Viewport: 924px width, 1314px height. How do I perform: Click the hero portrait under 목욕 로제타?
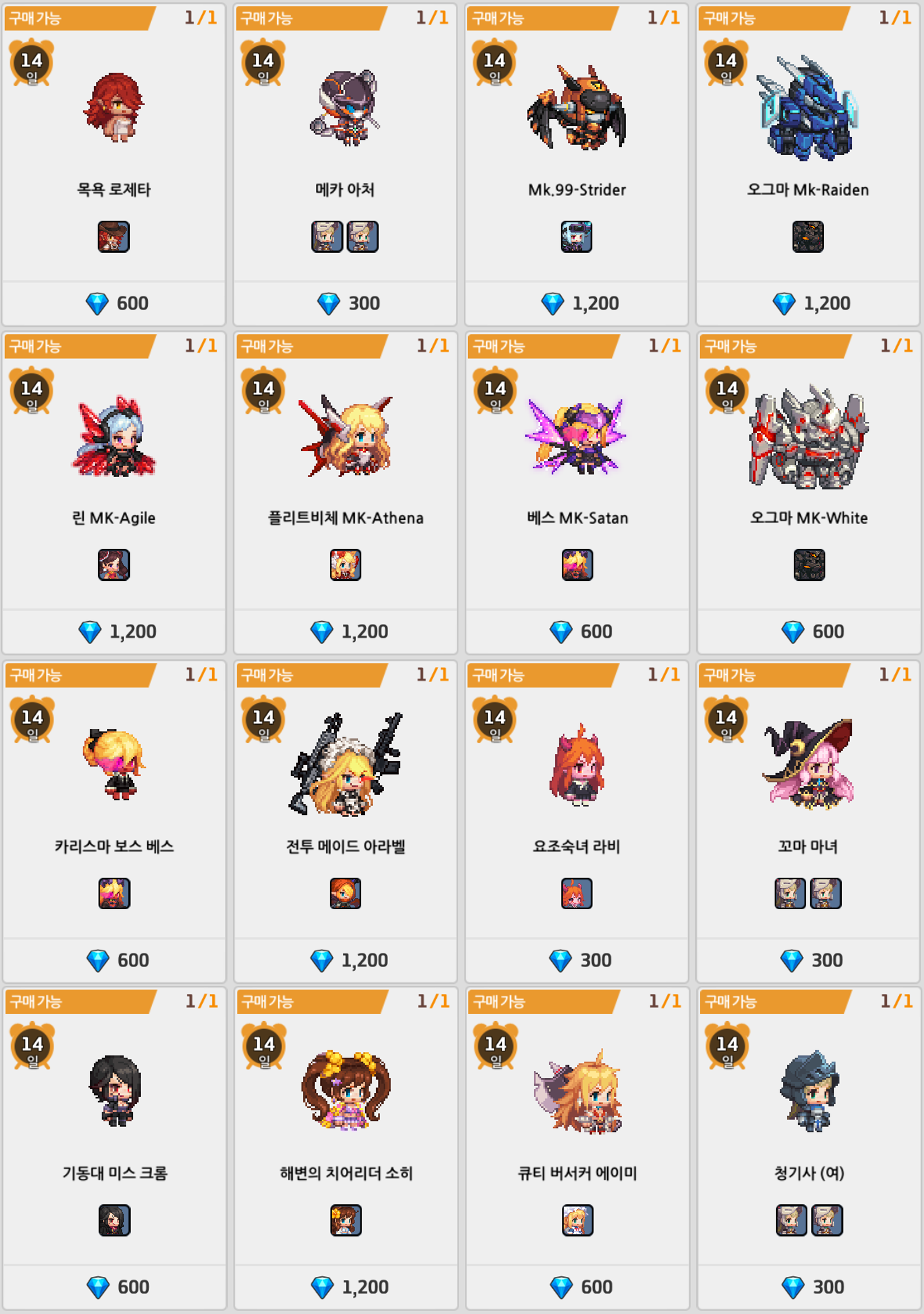point(114,236)
